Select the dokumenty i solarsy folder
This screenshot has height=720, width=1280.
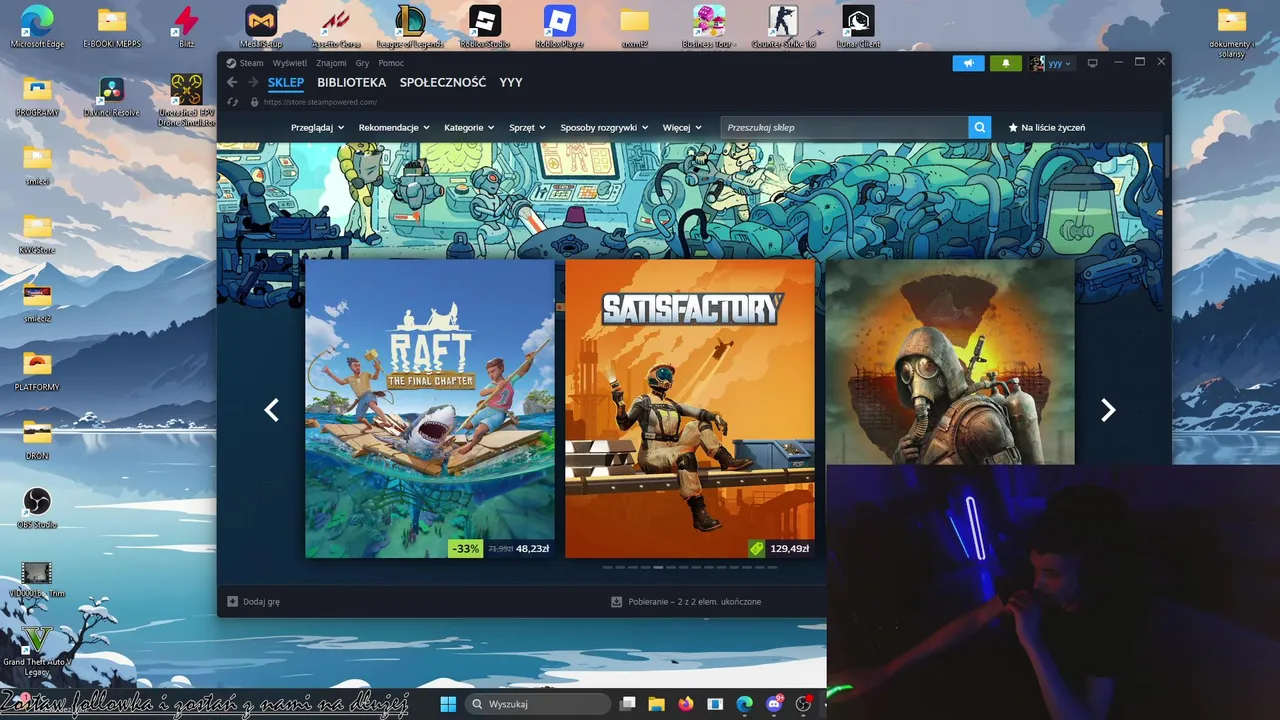1231,32
